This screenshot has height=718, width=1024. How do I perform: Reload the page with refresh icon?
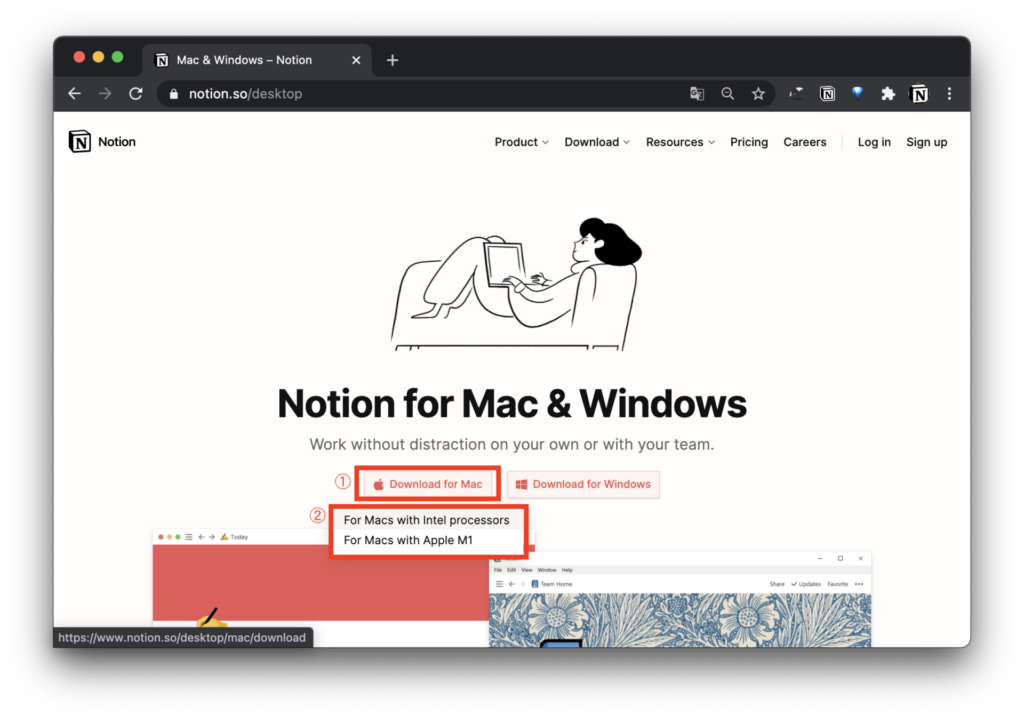coord(135,93)
